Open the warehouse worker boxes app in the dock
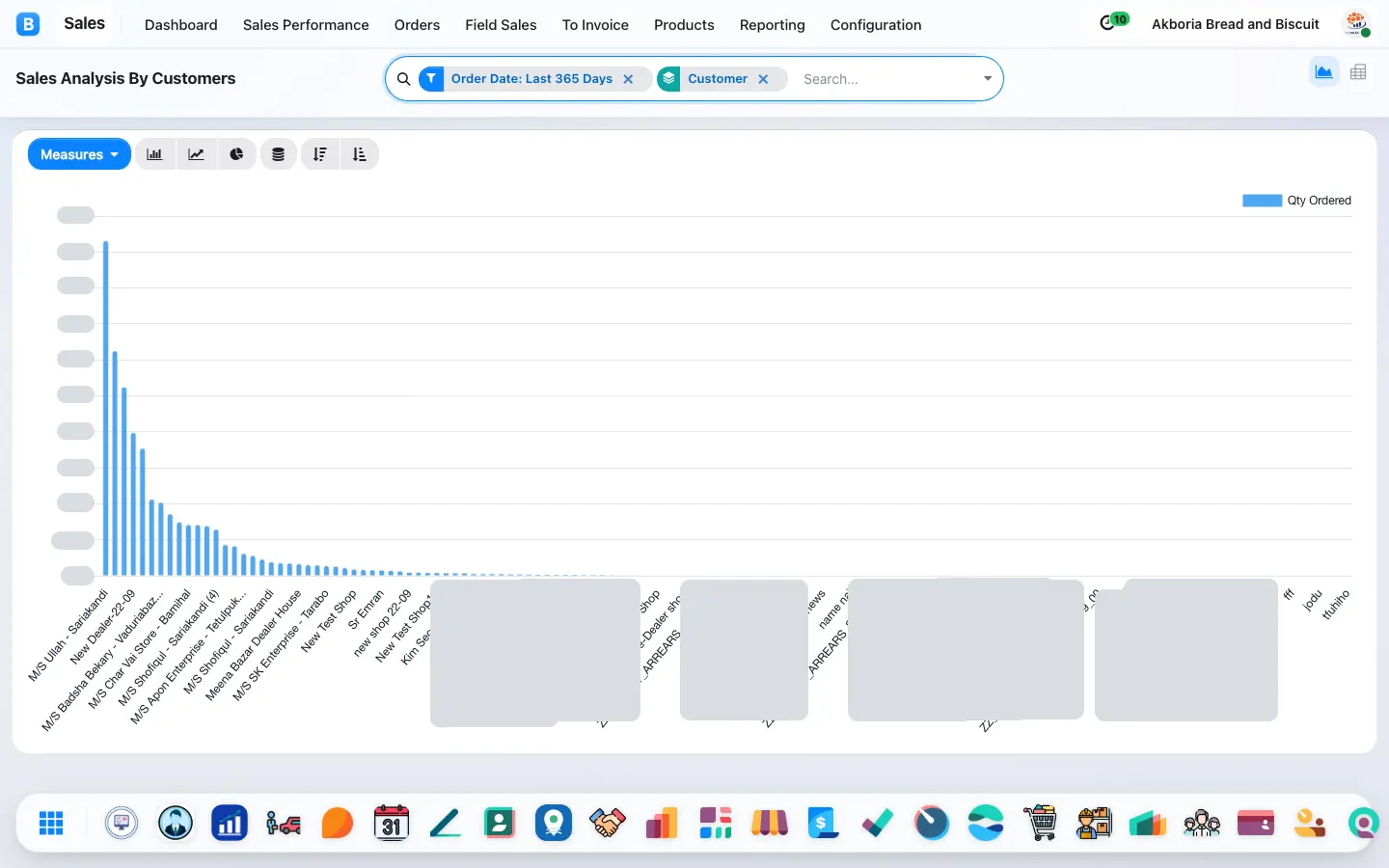Viewport: 1389px width, 868px height. coord(1094,823)
